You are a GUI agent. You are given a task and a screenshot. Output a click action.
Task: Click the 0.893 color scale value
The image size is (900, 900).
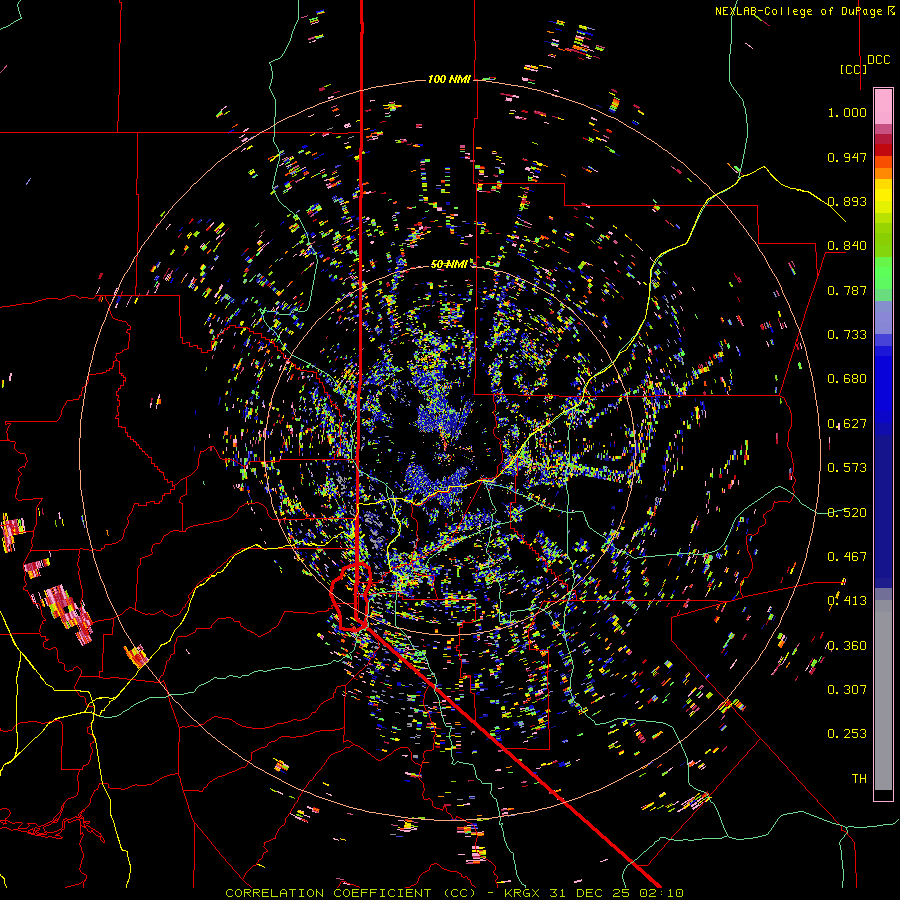(847, 201)
